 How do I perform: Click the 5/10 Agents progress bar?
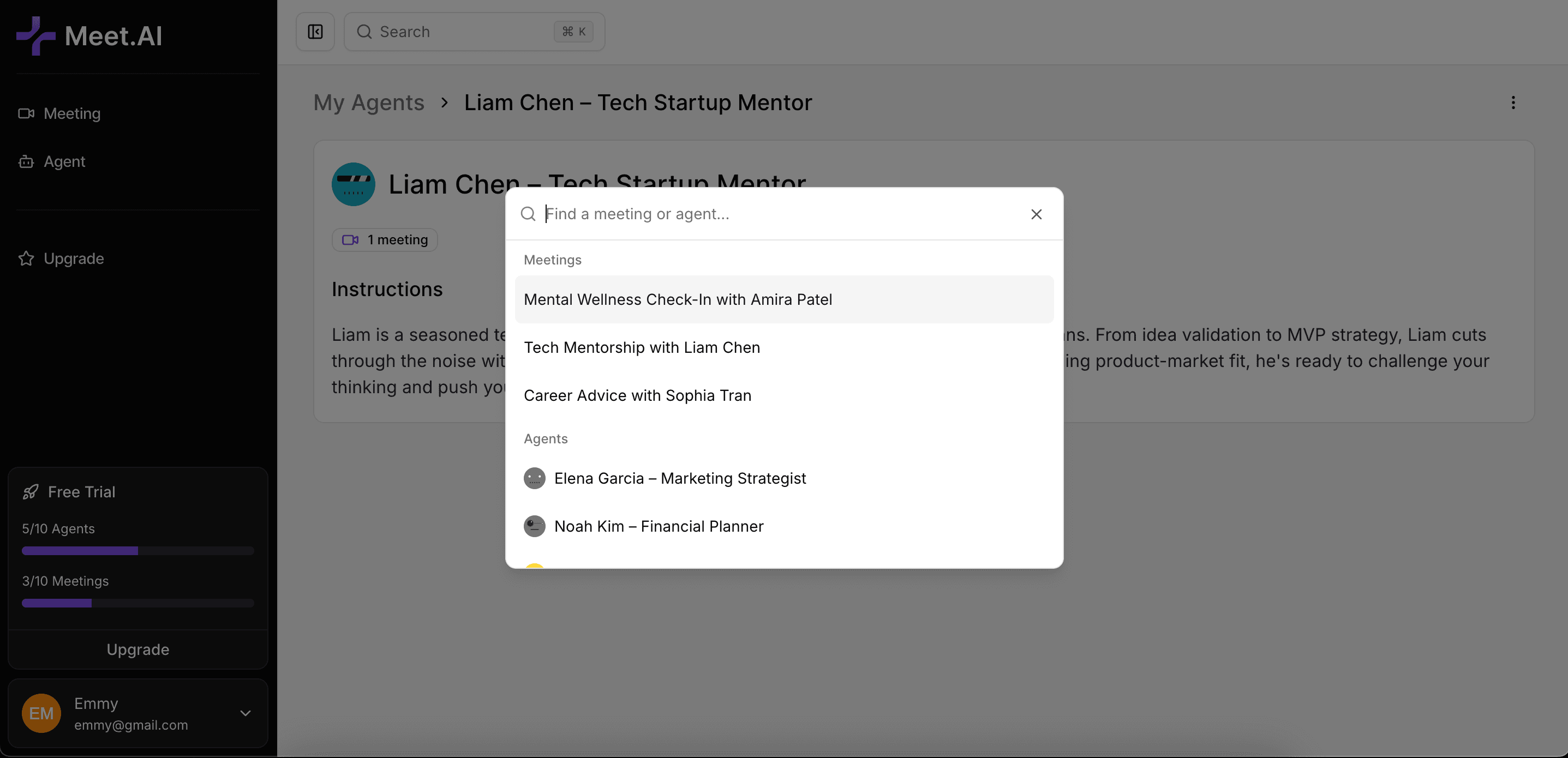point(137,551)
